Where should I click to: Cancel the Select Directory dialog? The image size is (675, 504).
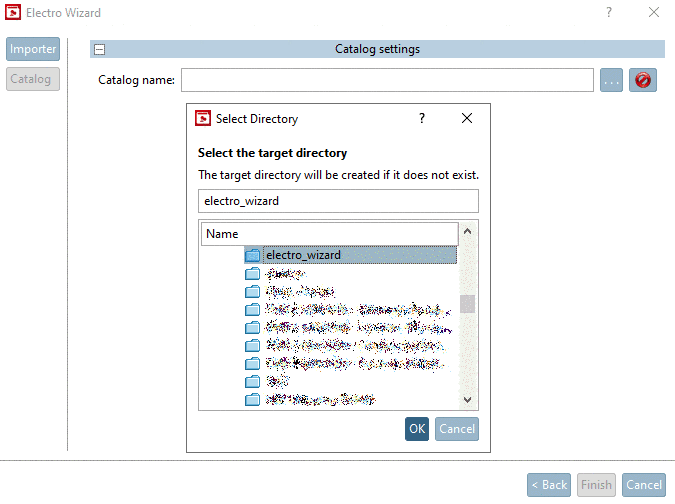click(456, 429)
